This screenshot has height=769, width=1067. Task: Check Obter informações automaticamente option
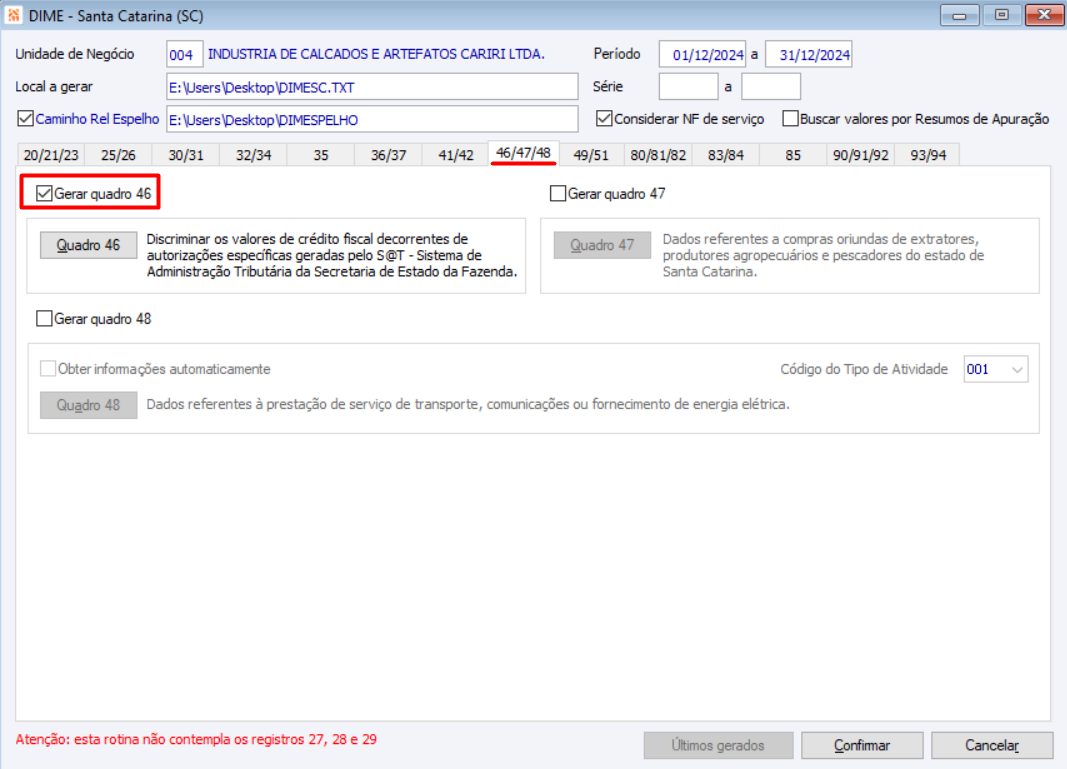click(x=48, y=369)
